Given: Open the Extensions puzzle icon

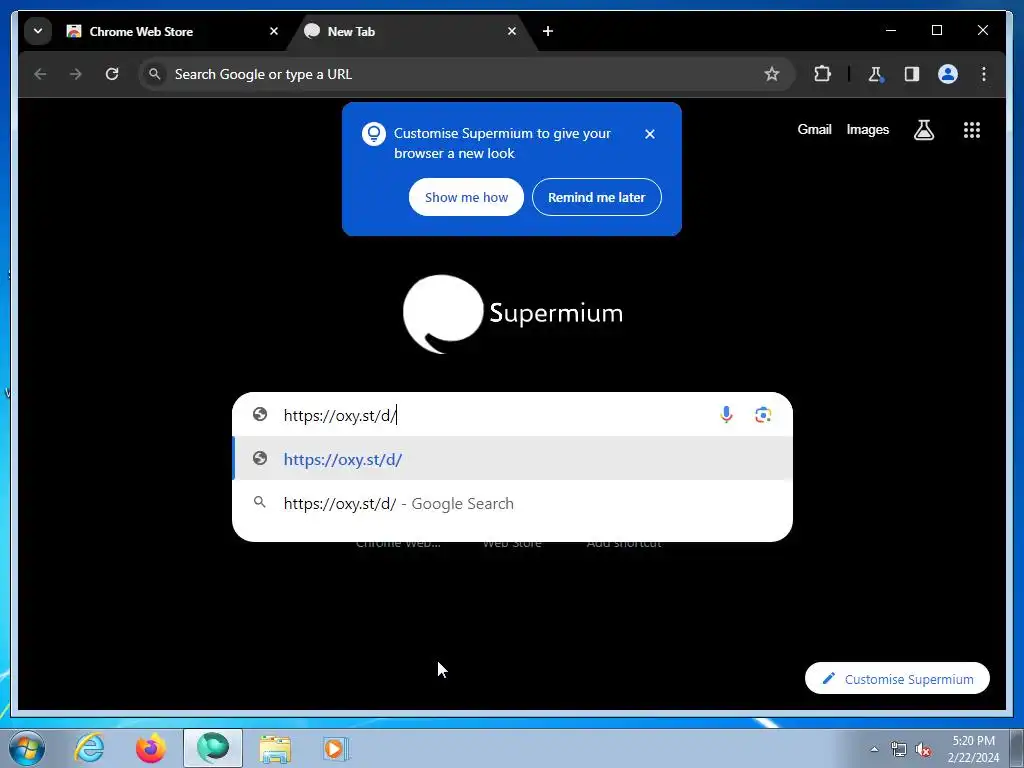Looking at the screenshot, I should 822,74.
